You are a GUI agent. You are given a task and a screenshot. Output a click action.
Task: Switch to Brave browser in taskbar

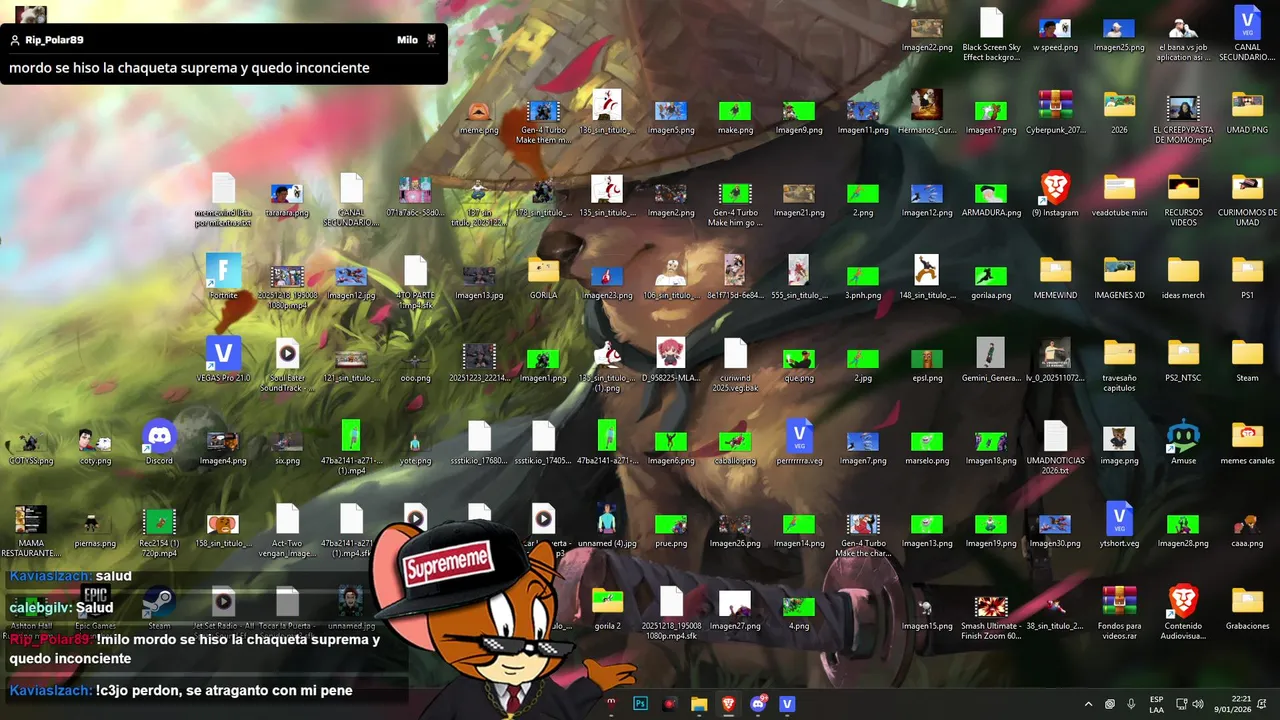728,704
